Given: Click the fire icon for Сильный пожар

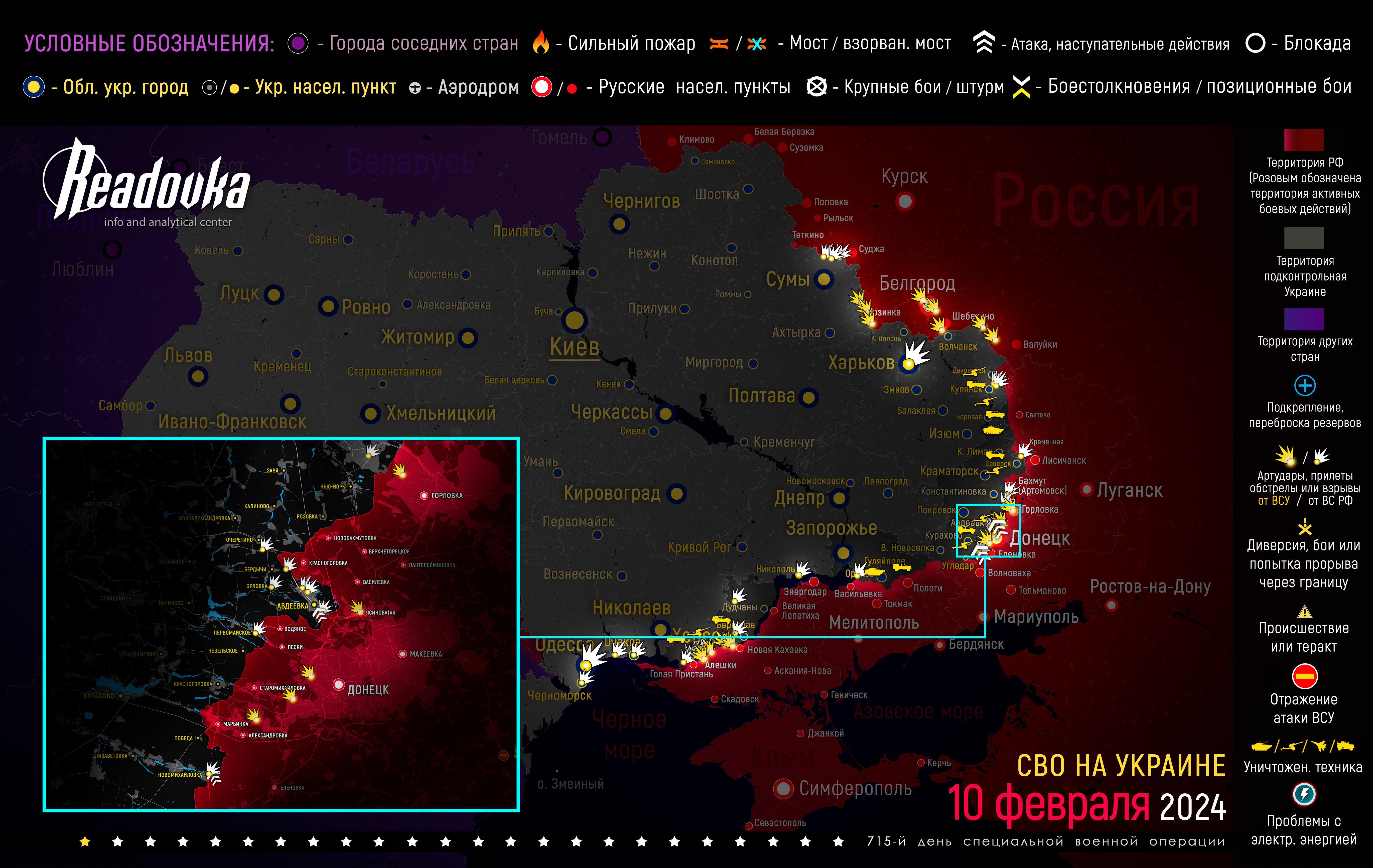Looking at the screenshot, I should point(540,43).
